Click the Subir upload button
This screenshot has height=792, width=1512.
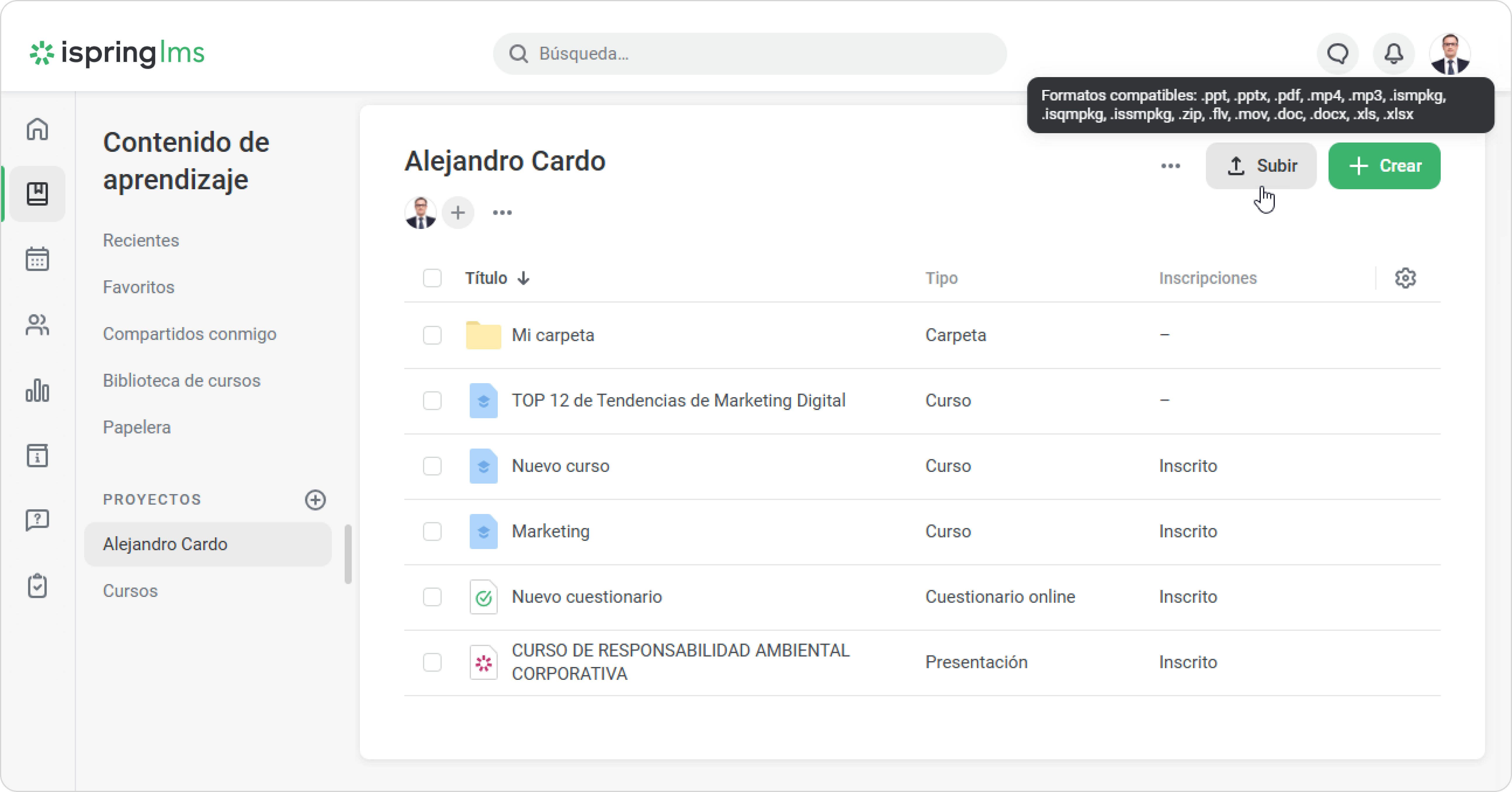point(1261,166)
